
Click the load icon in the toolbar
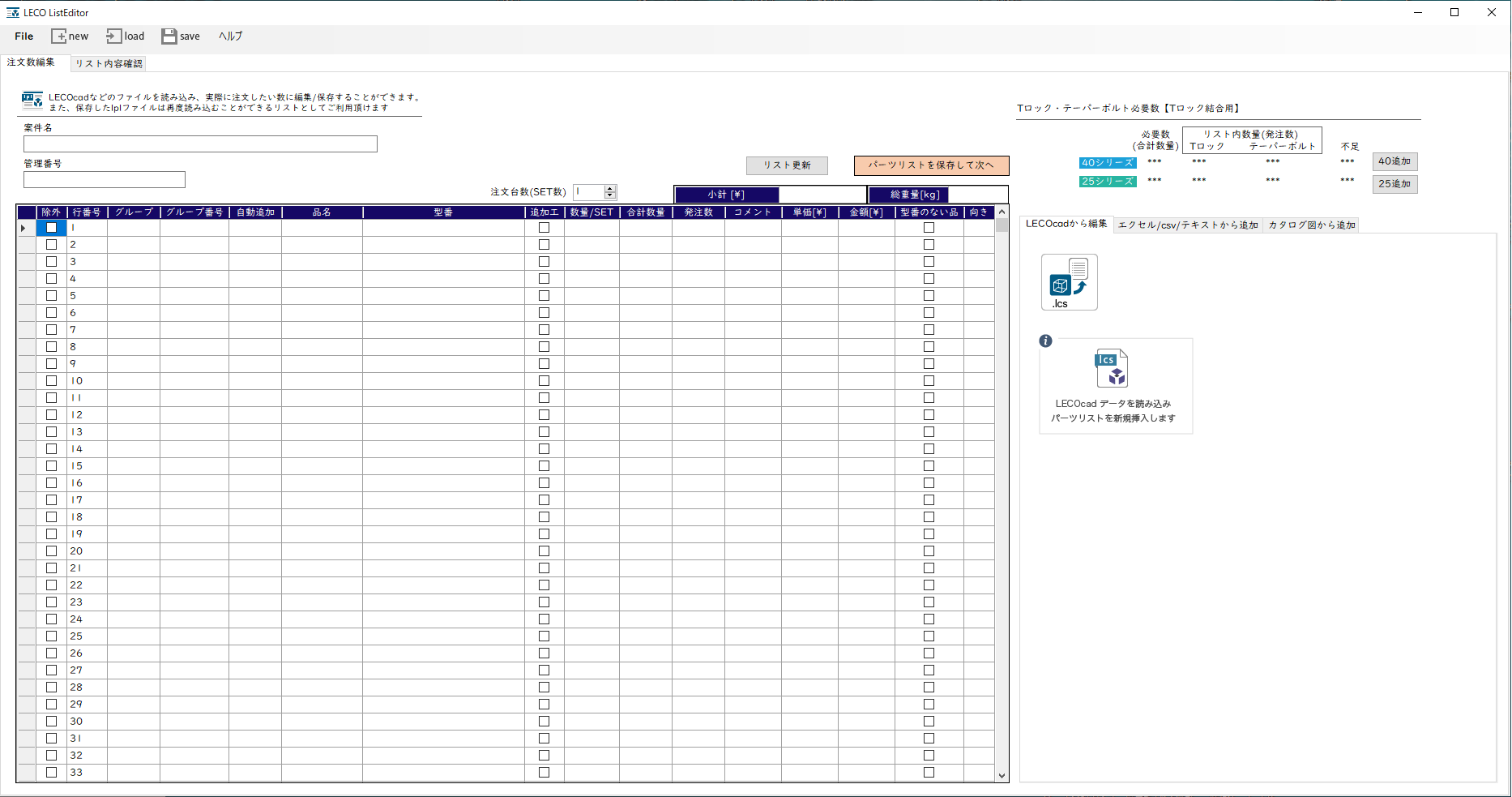point(113,36)
